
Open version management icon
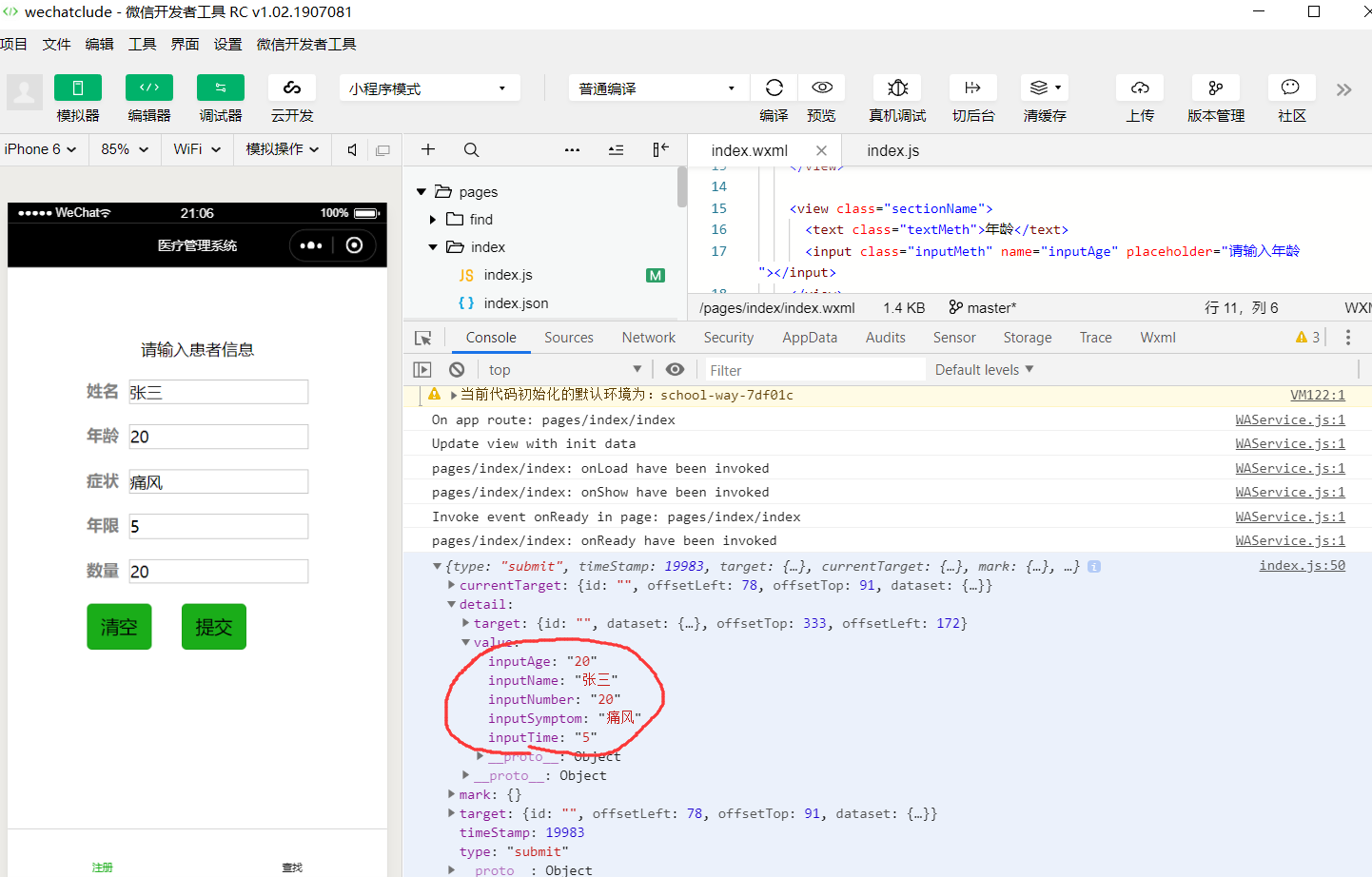[1216, 88]
